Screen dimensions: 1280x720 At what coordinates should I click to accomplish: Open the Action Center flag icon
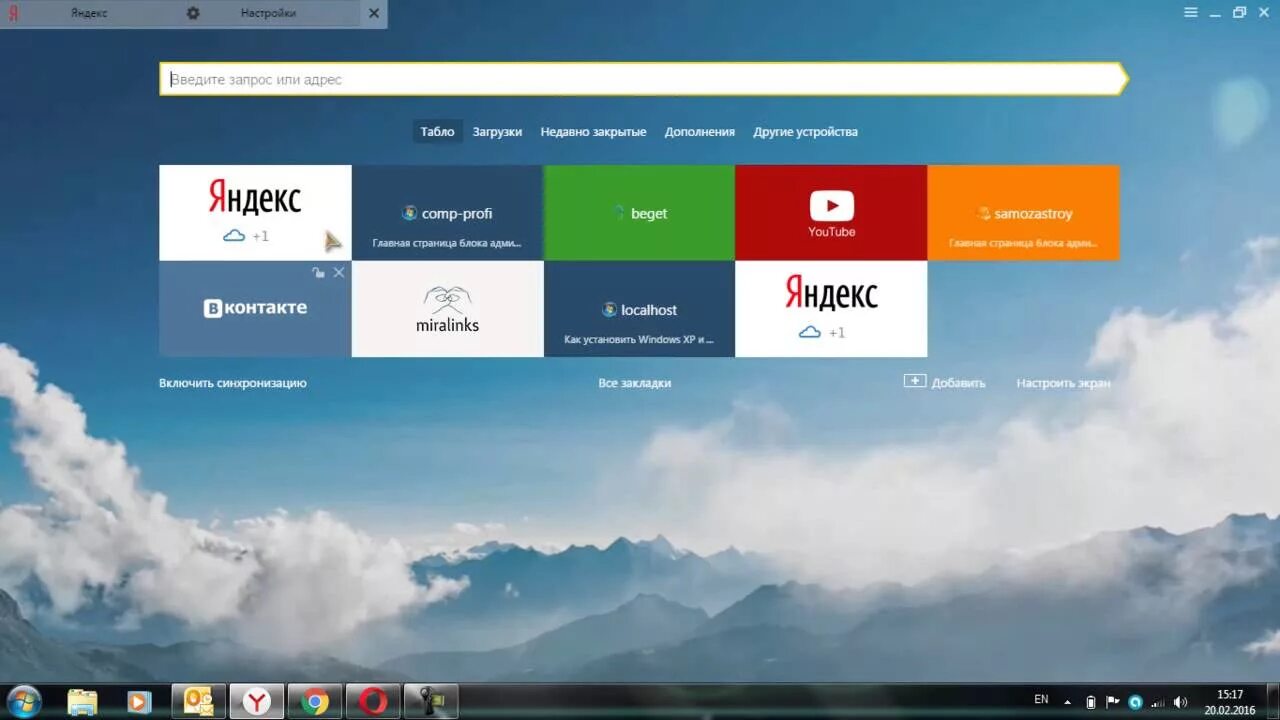click(1113, 702)
